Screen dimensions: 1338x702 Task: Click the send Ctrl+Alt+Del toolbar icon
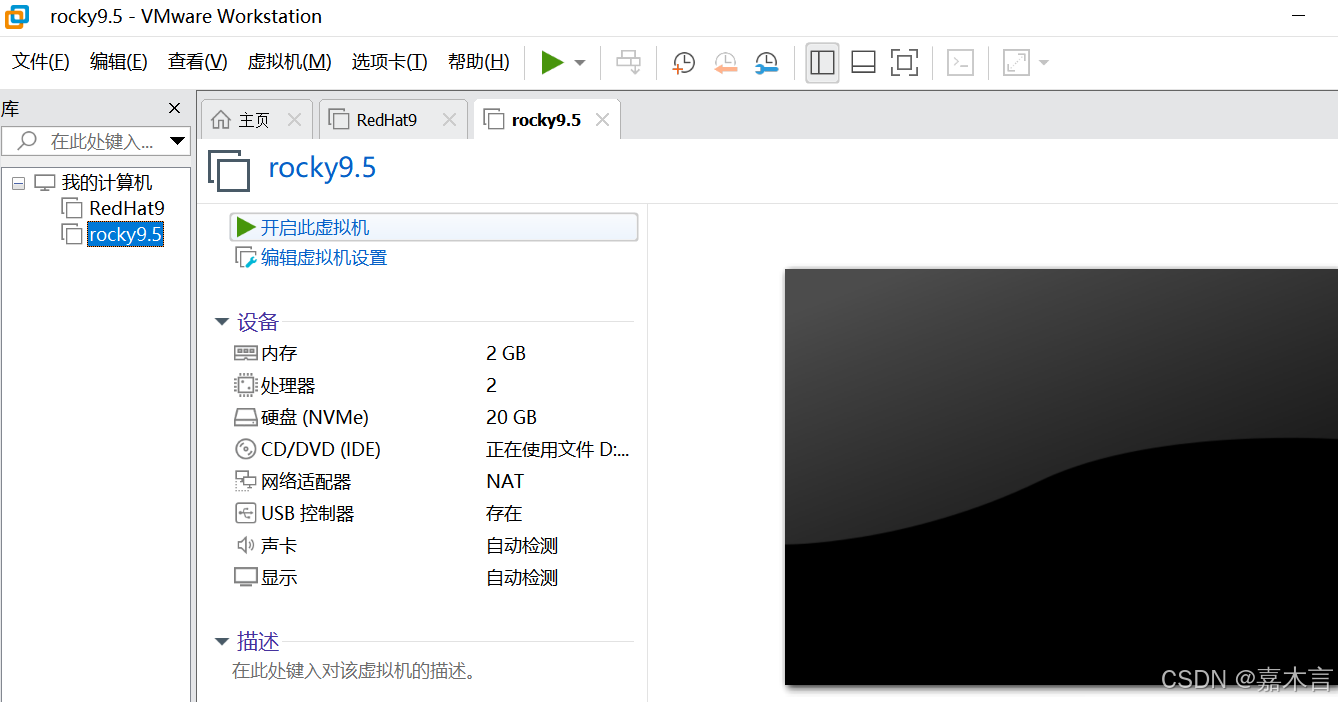coord(628,62)
